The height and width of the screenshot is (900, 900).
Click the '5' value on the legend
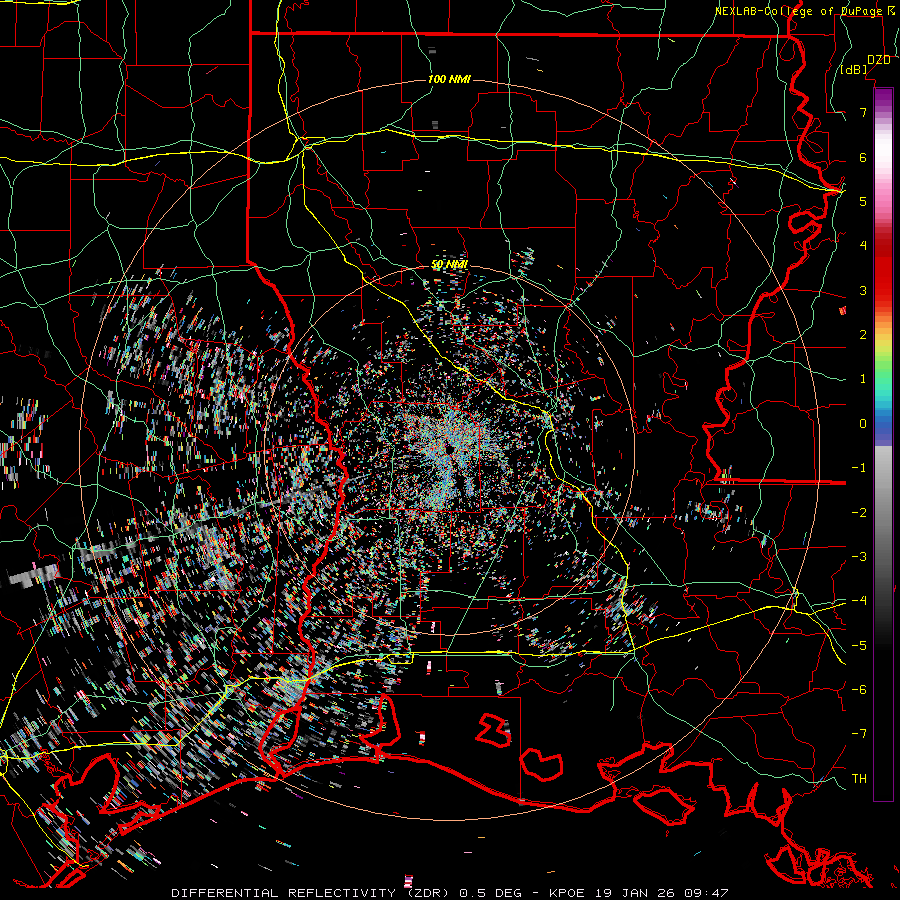(x=863, y=201)
